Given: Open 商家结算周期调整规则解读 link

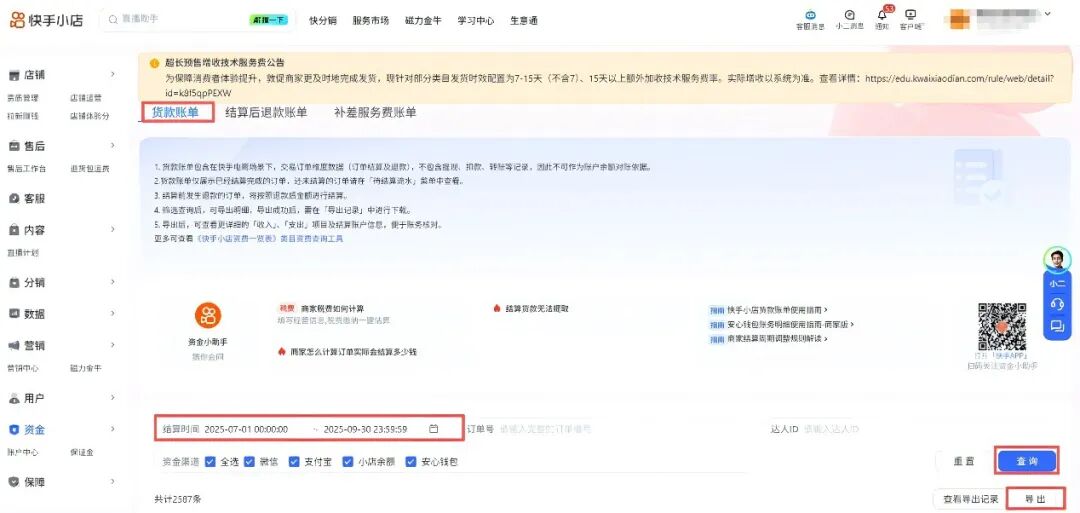Looking at the screenshot, I should (777, 339).
